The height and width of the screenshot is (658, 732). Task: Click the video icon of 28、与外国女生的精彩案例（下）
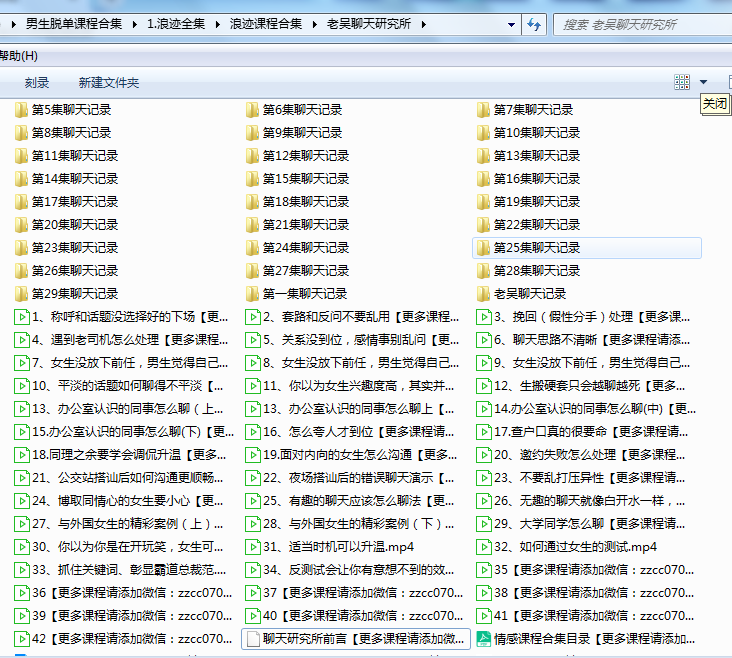tap(253, 524)
